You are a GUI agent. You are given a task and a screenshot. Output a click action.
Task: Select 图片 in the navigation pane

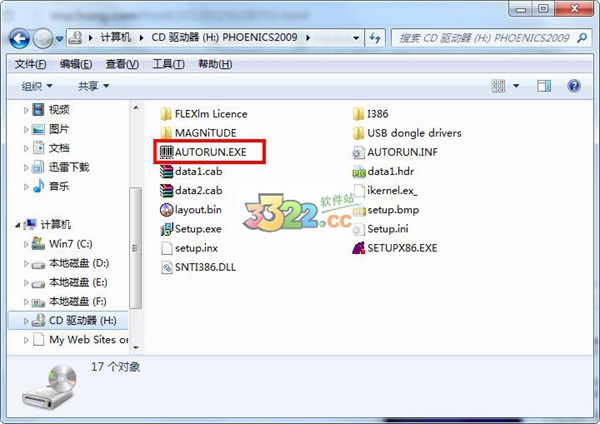click(59, 129)
